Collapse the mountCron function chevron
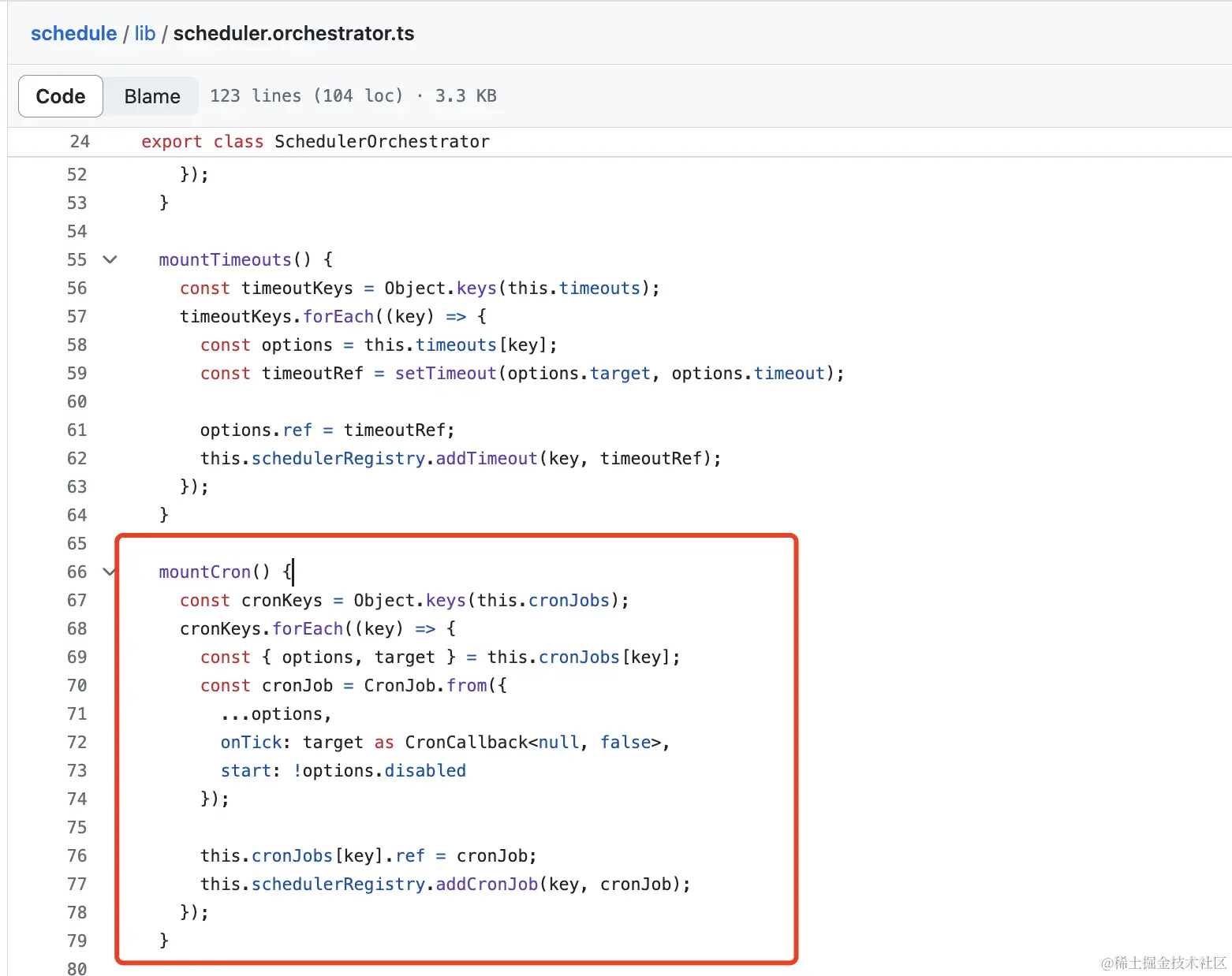1232x976 pixels. (x=110, y=572)
